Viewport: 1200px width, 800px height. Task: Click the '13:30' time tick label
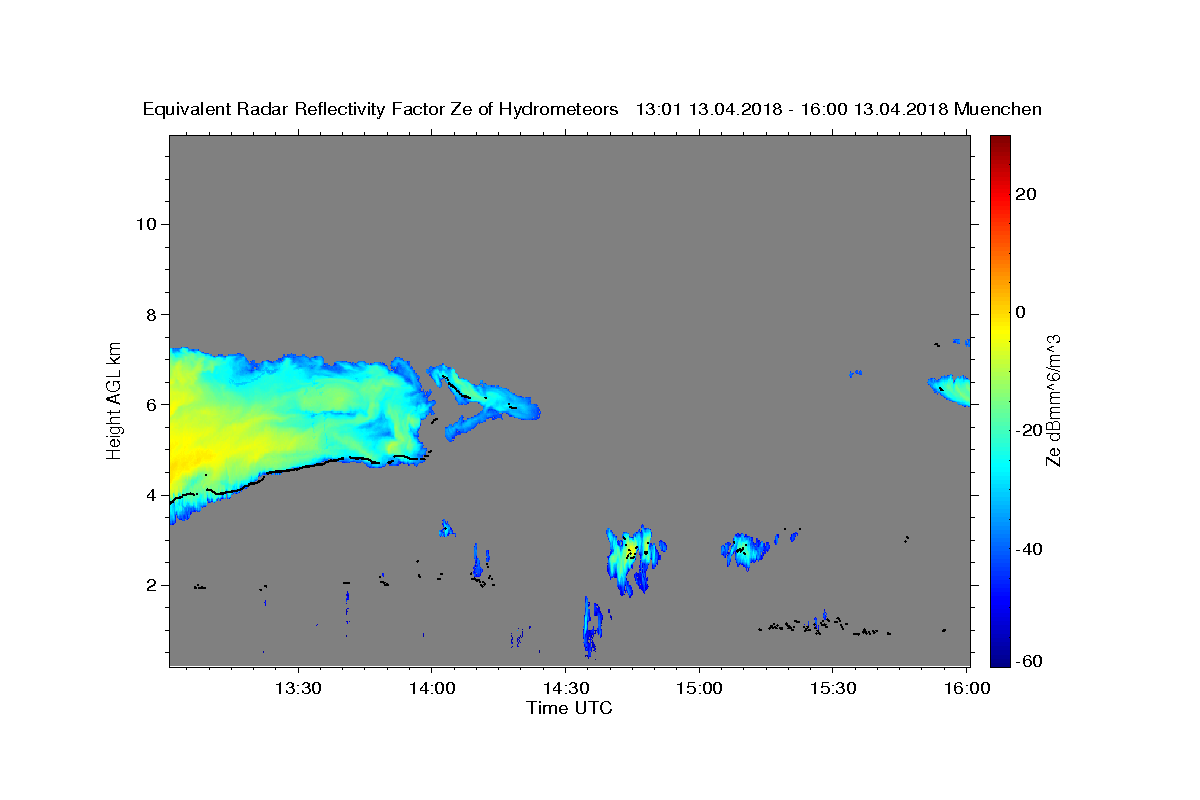tap(297, 688)
